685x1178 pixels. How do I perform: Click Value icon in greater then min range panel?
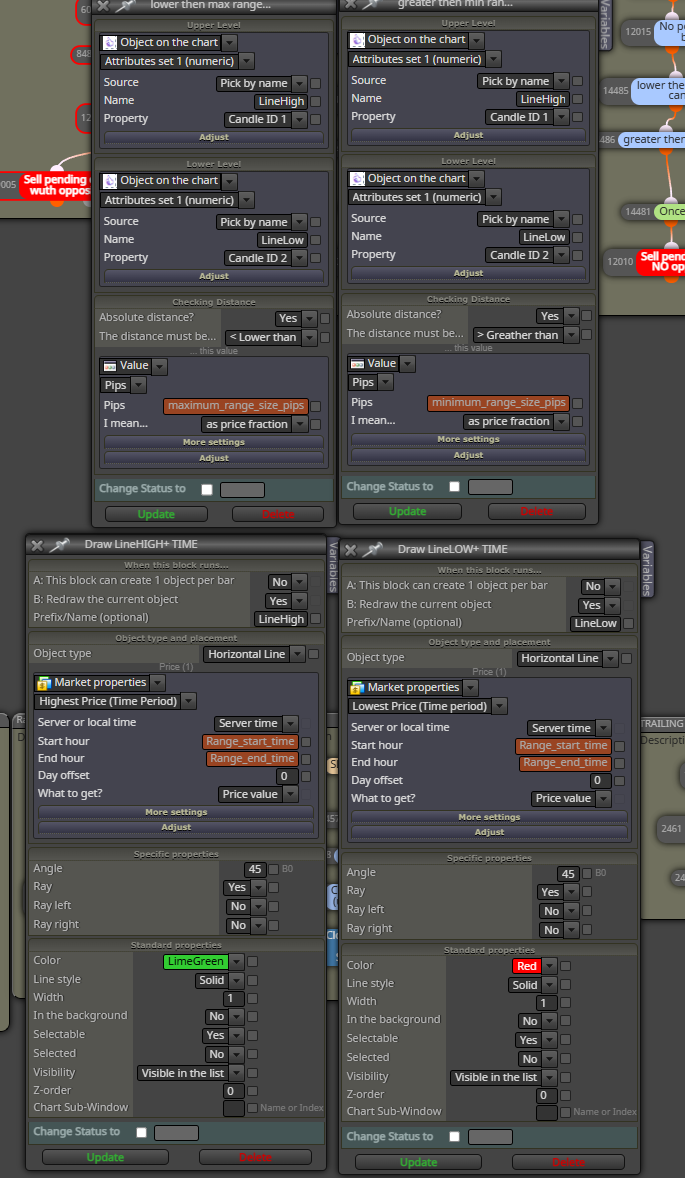point(358,364)
